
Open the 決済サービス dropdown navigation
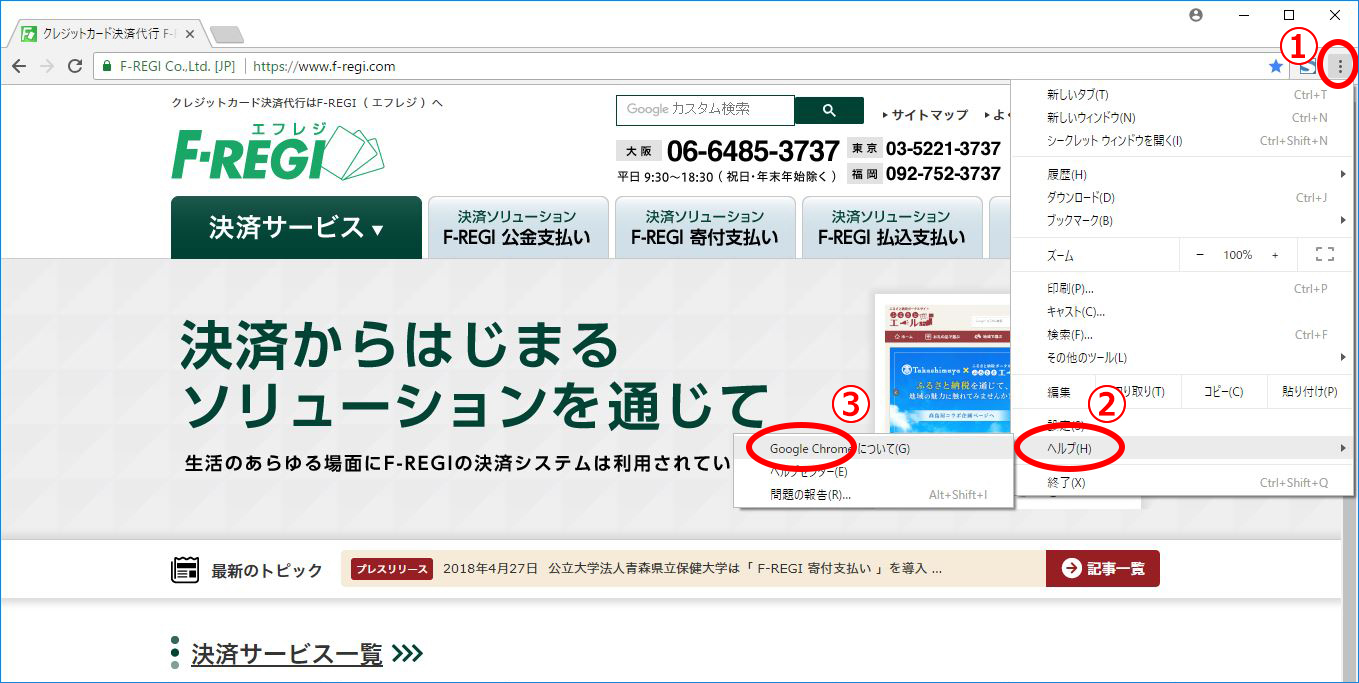pyautogui.click(x=296, y=228)
